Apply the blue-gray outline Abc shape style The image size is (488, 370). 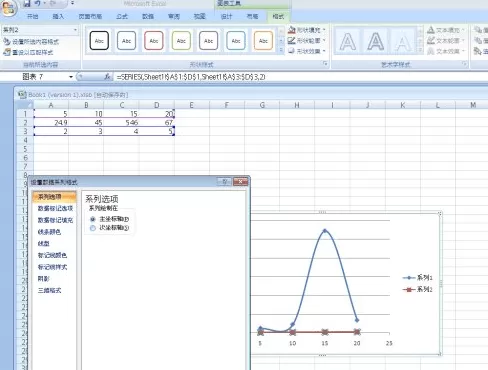tap(126, 41)
